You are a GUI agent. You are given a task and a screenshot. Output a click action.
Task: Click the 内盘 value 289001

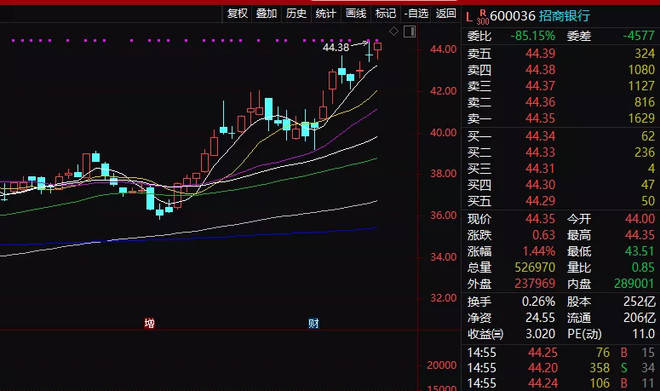point(634,284)
